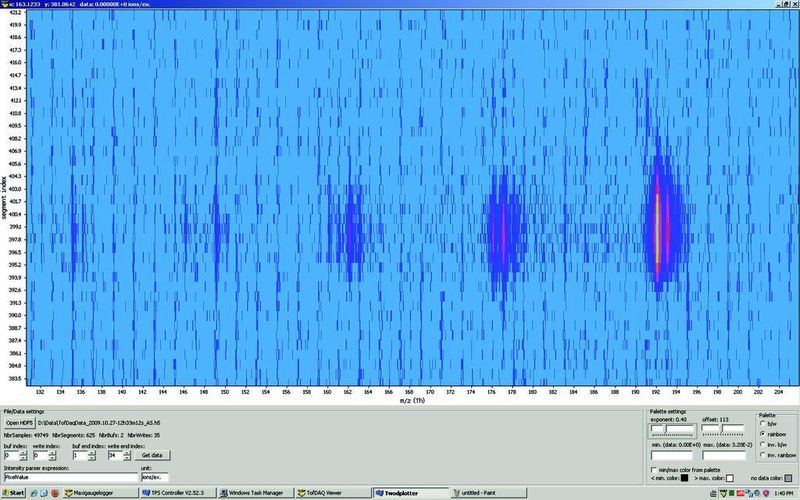Click the unit text field showing ions/ex.
Viewport: 800px width, 500px height.
(x=155, y=477)
